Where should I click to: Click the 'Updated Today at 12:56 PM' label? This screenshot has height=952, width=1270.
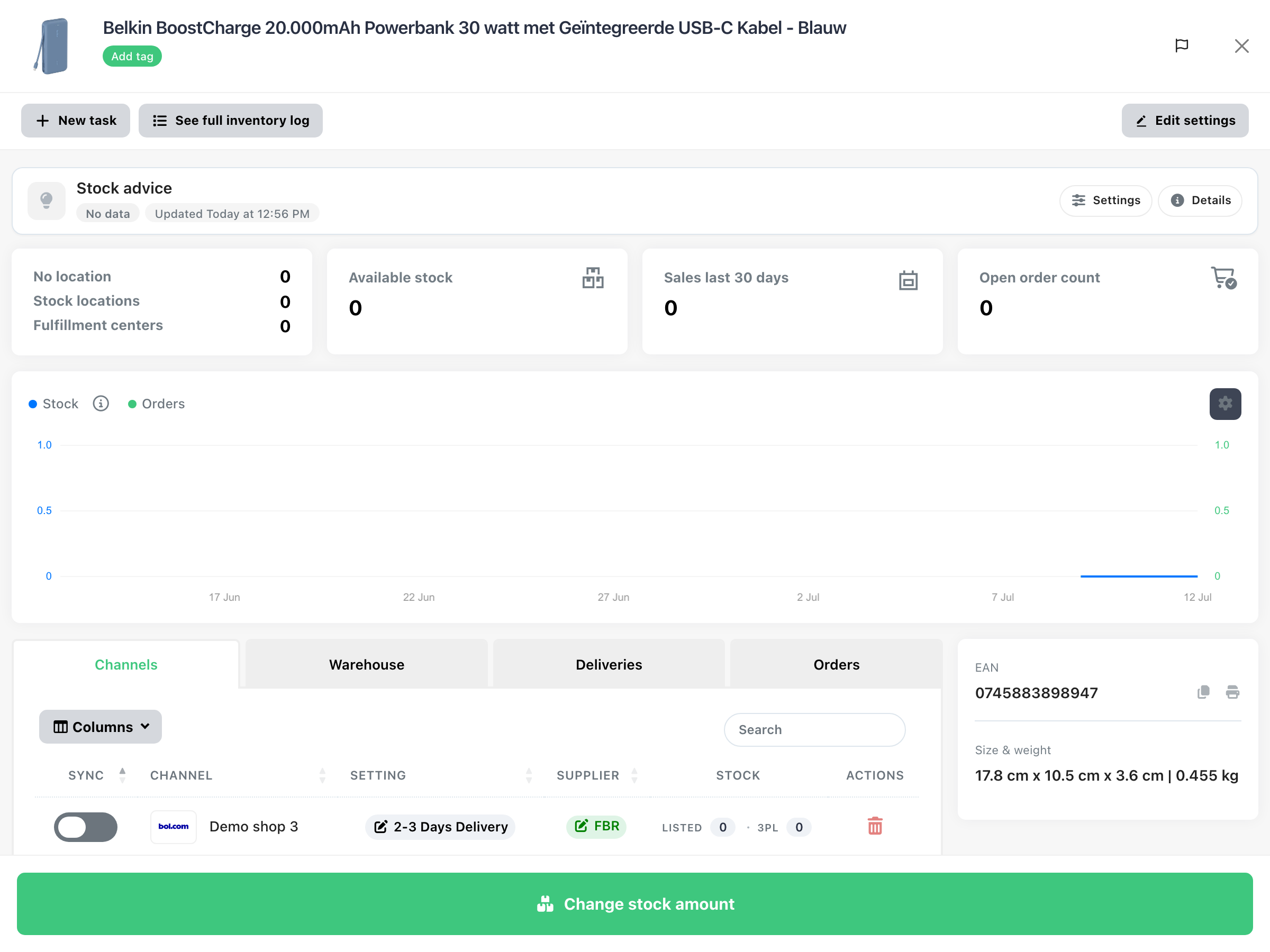point(232,214)
